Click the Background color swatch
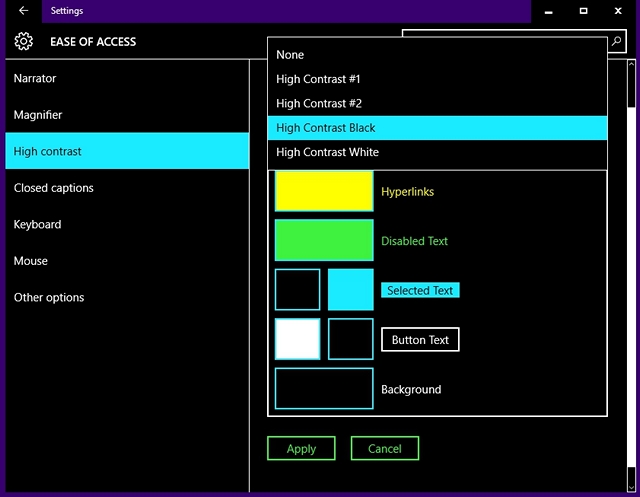This screenshot has width=640, height=497. pyautogui.click(x=324, y=388)
